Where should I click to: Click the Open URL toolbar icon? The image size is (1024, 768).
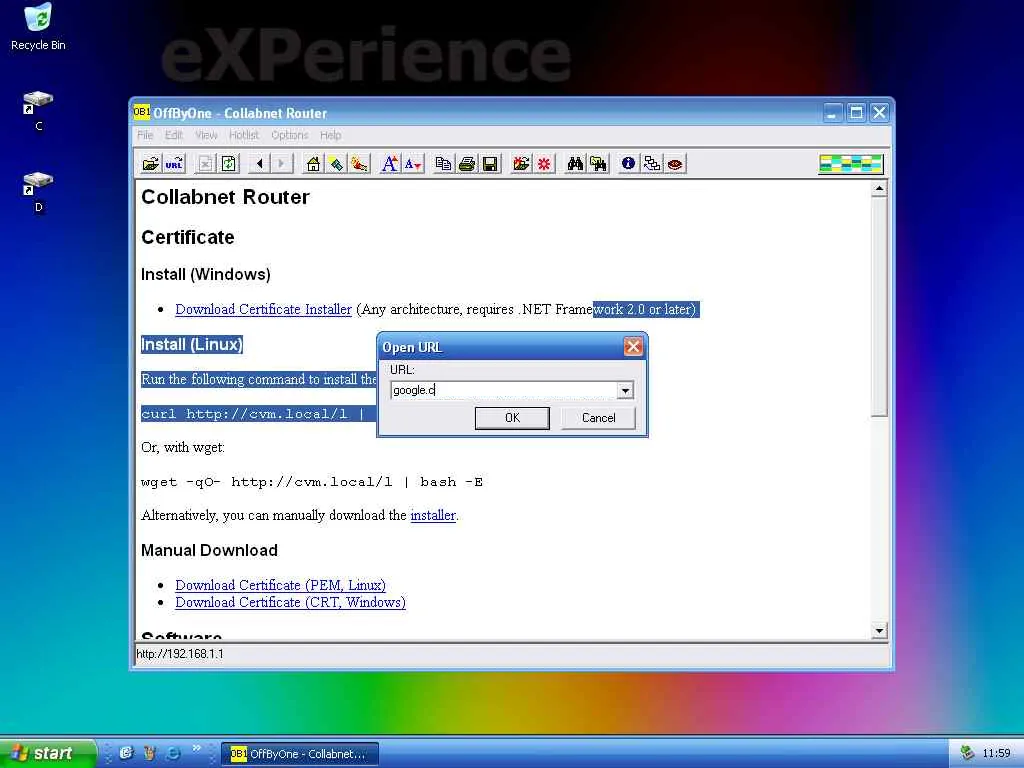(174, 163)
